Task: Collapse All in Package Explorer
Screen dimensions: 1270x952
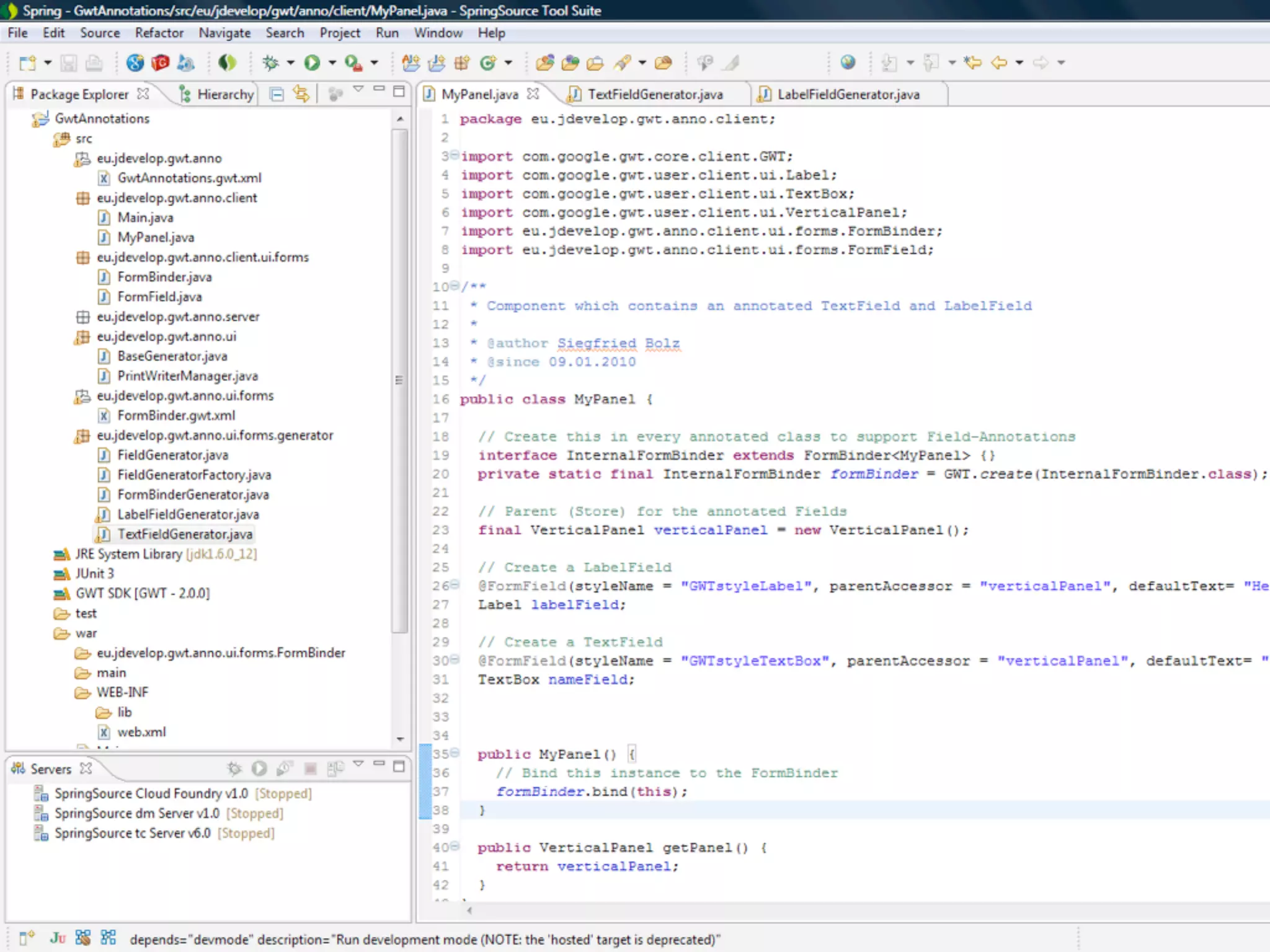Action: [277, 94]
